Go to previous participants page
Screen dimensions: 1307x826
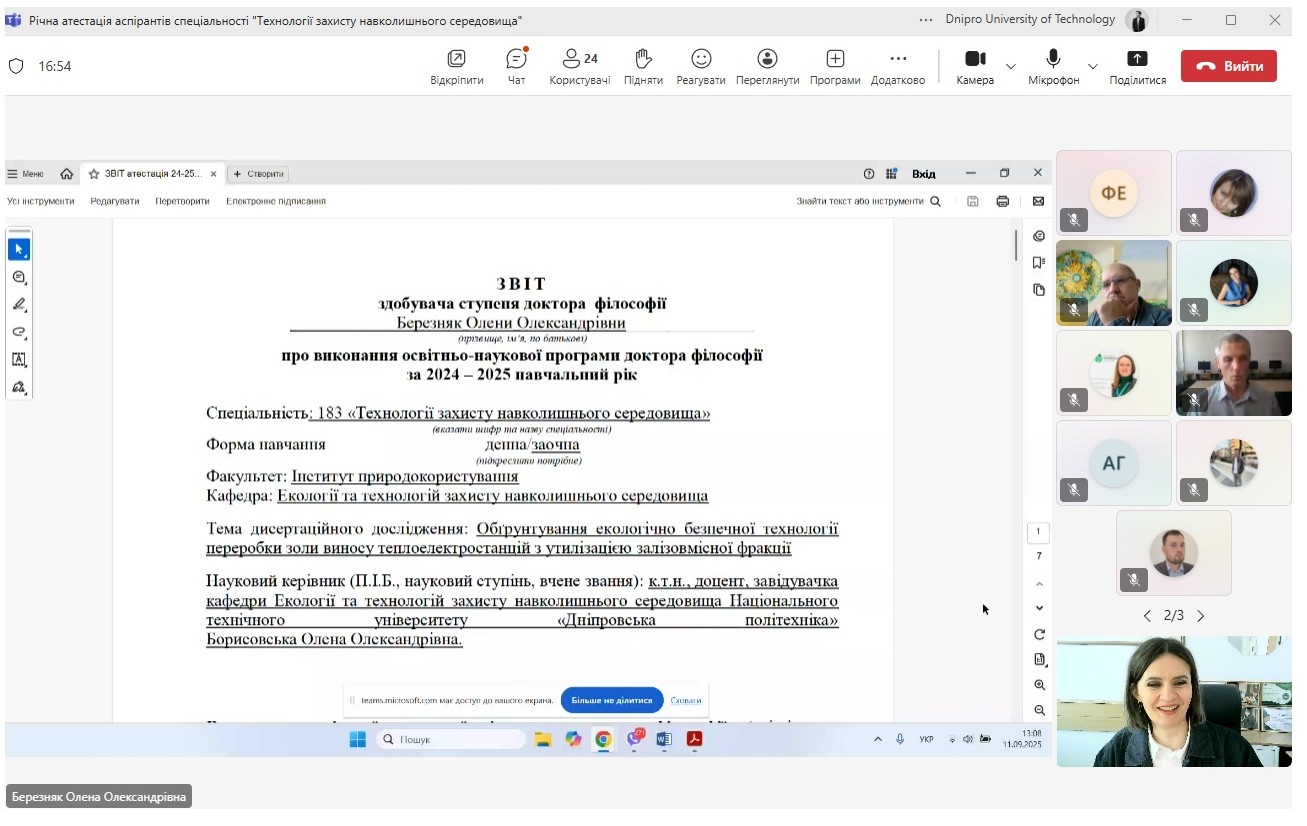[1147, 616]
